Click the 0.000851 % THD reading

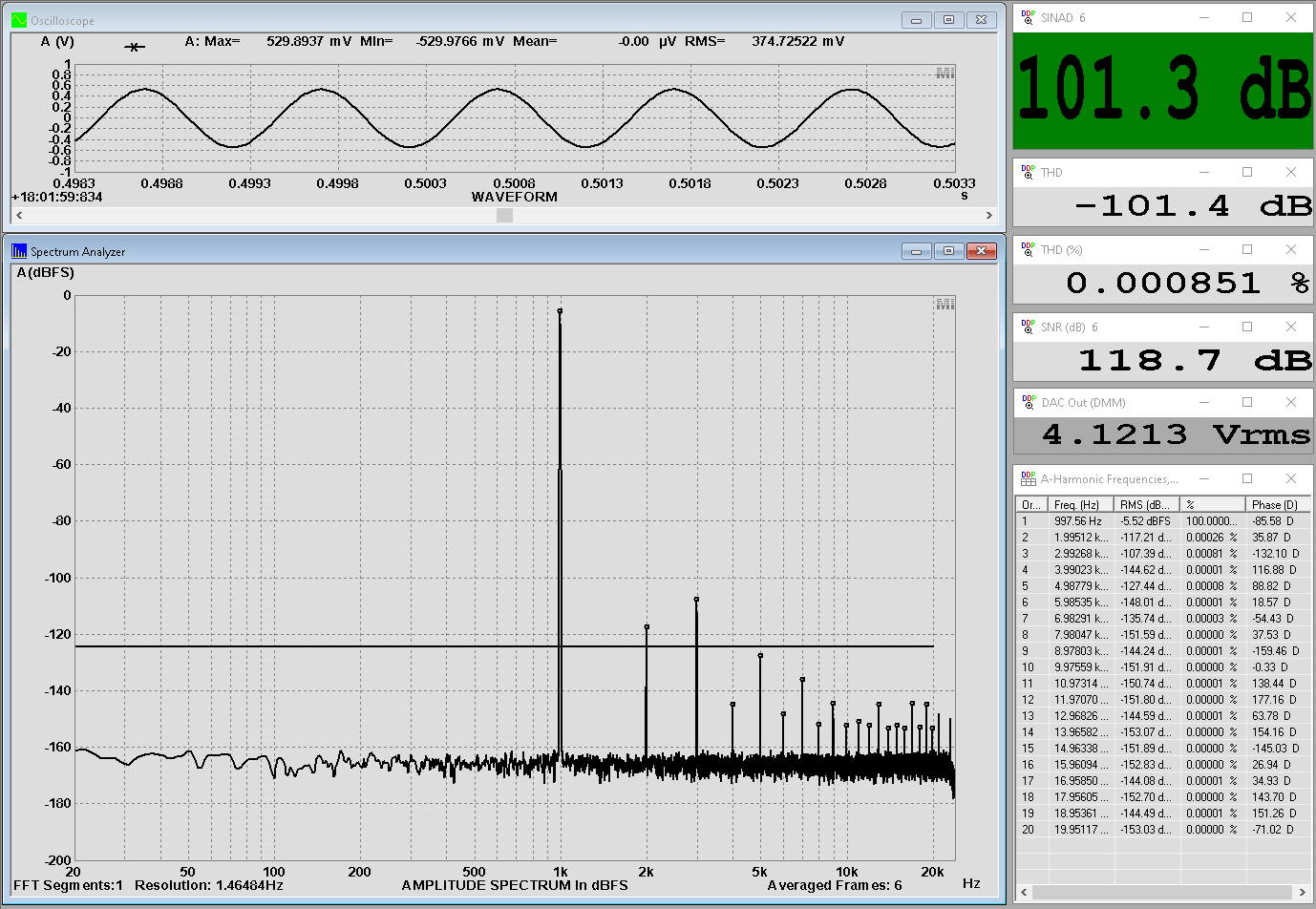(x=1188, y=283)
